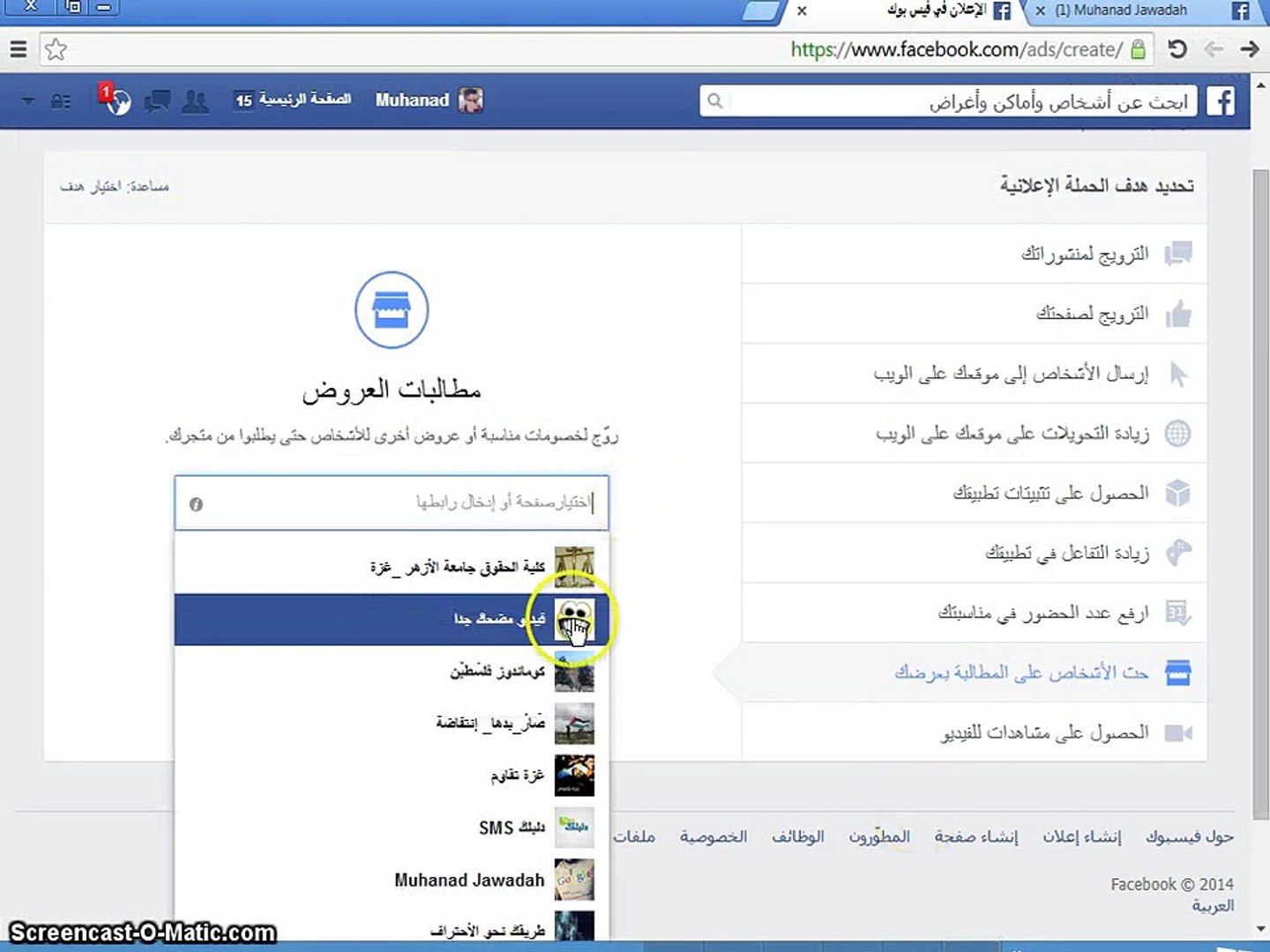
Task: Open إنشاء إعلان footer link
Action: pos(1082,837)
